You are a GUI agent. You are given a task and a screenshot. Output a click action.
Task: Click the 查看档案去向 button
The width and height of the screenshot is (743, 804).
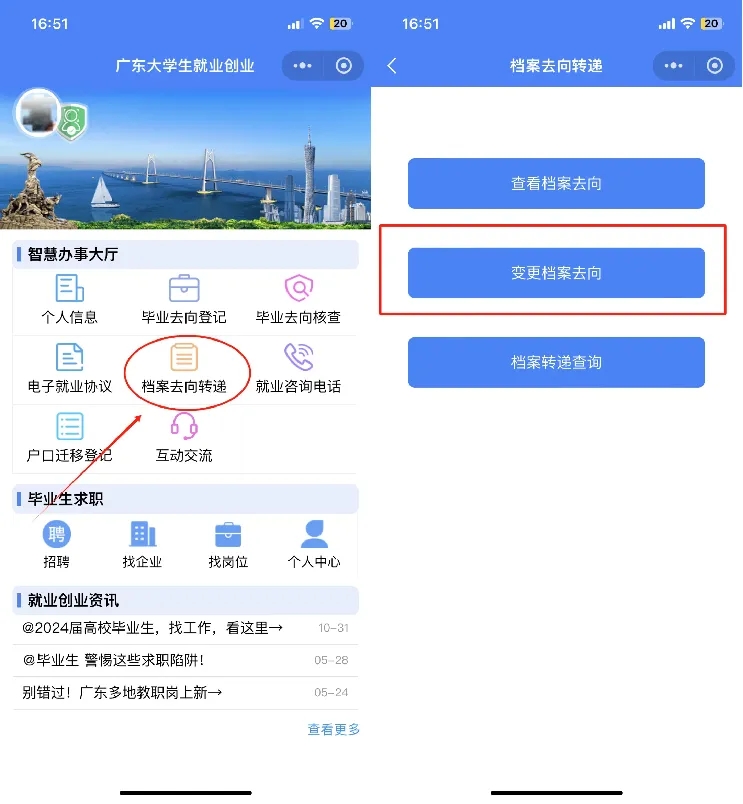pyautogui.click(x=556, y=183)
